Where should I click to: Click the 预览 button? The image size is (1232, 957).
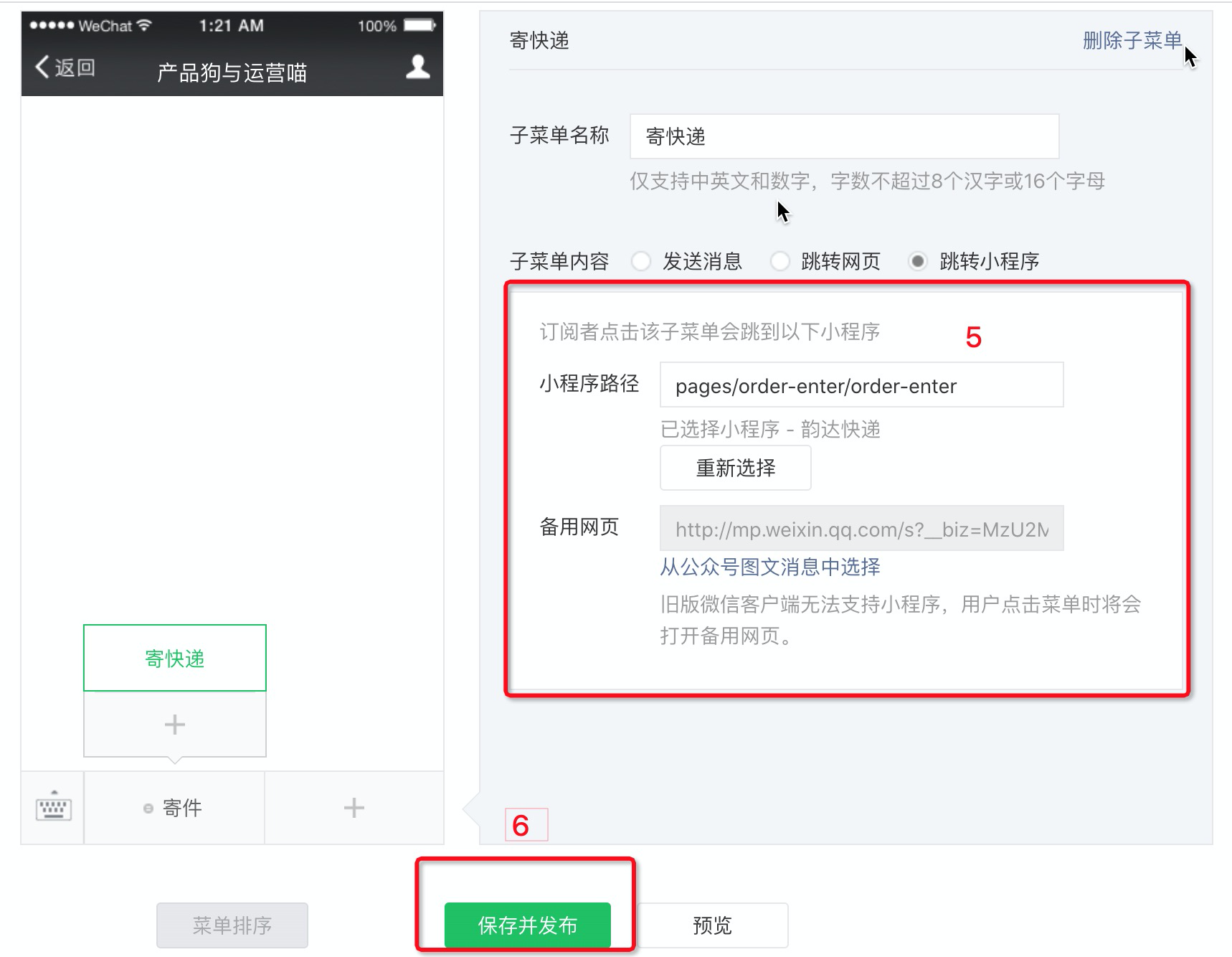click(x=712, y=925)
